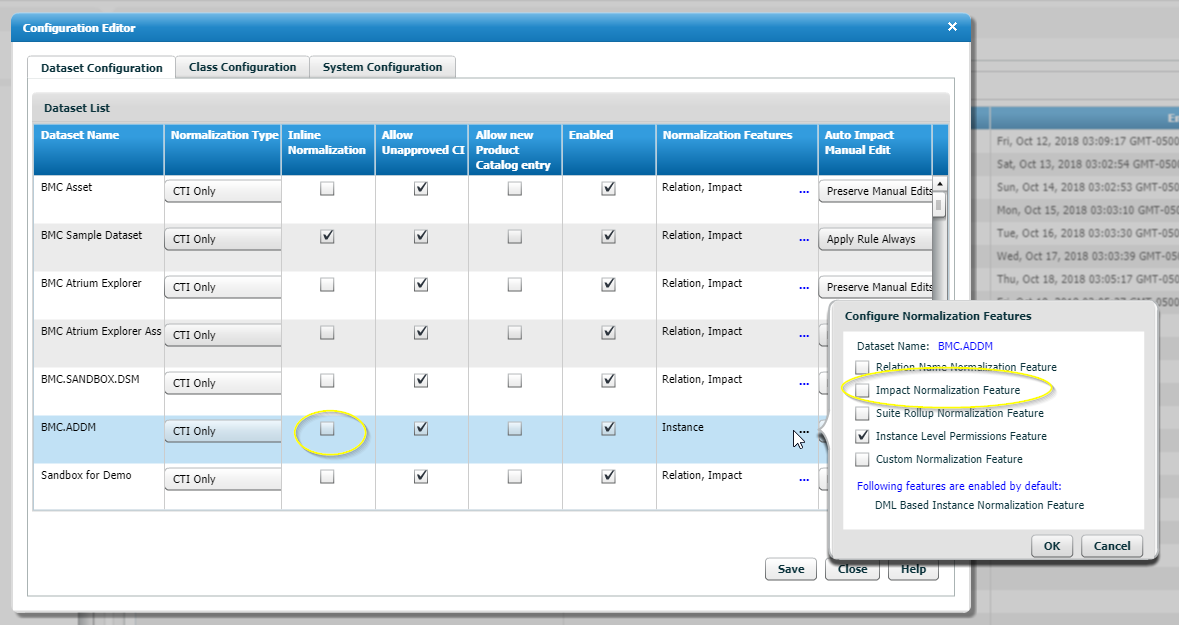The image size is (1179, 625).
Task: Uncheck Enabled for BMC Asset
Action: click(x=608, y=189)
